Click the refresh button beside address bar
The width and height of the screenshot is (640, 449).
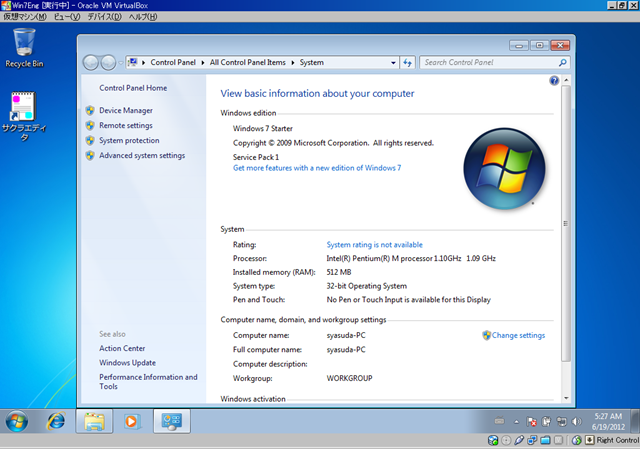coord(407,62)
